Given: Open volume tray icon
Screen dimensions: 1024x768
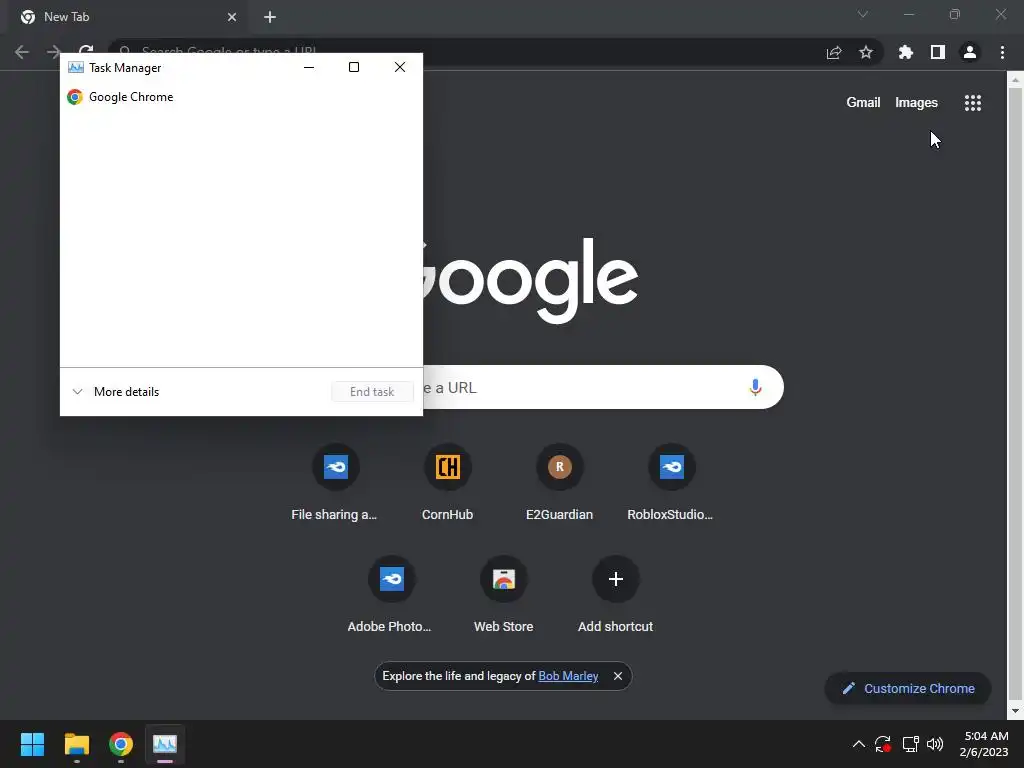Looking at the screenshot, I should pos(935,744).
